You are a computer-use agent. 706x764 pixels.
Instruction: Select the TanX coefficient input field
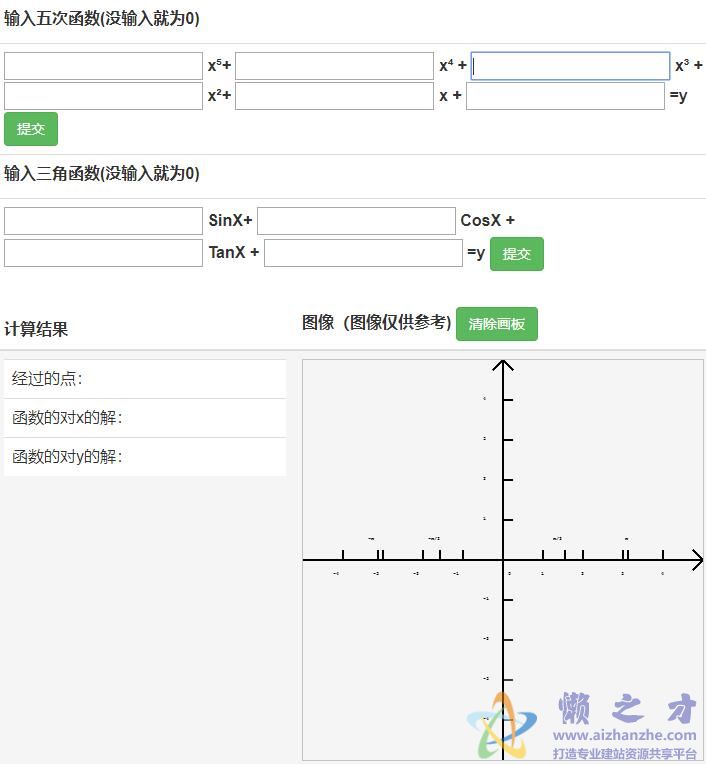click(x=103, y=253)
